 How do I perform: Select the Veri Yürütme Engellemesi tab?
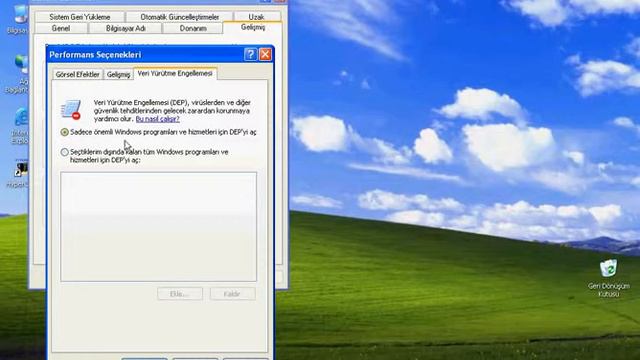(x=175, y=73)
